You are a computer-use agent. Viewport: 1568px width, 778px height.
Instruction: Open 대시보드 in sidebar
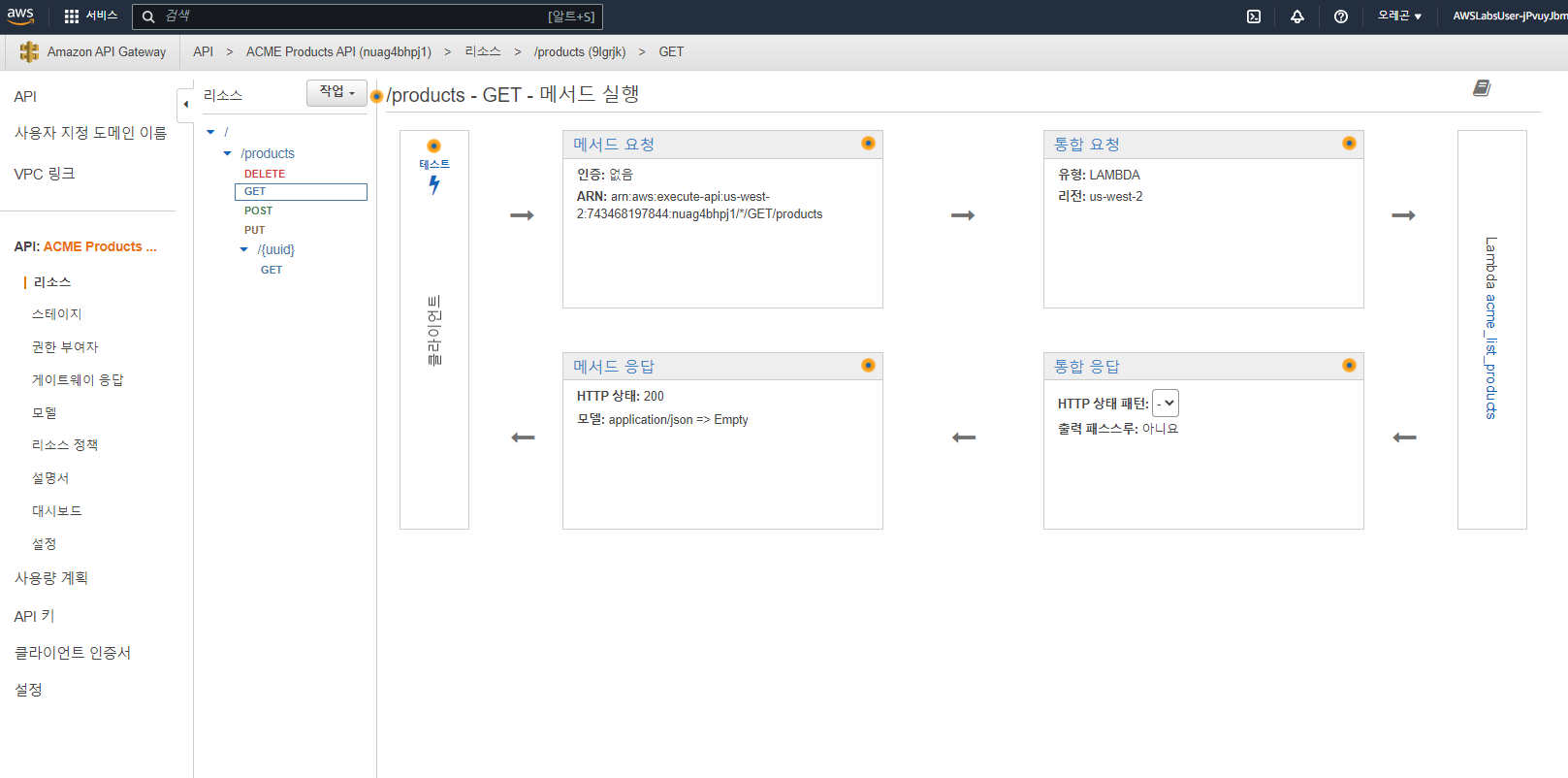57,511
